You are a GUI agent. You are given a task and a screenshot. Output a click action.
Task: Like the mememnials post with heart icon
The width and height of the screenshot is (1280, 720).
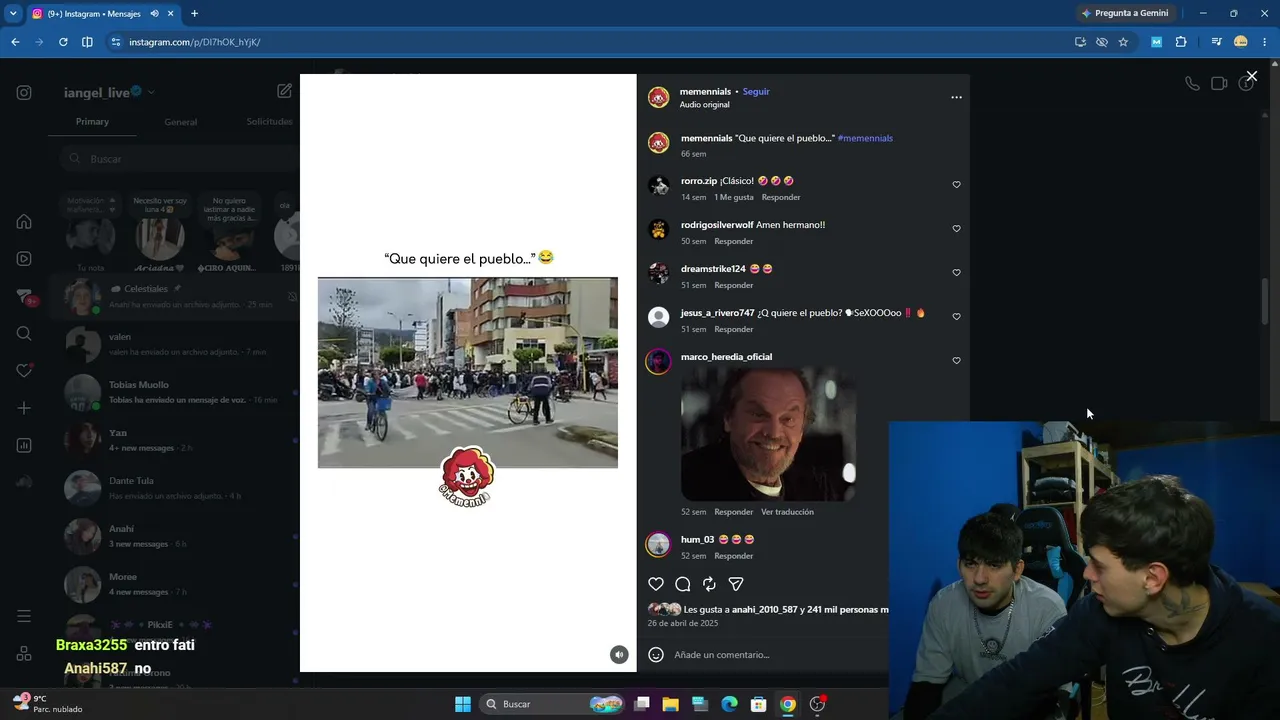(656, 584)
